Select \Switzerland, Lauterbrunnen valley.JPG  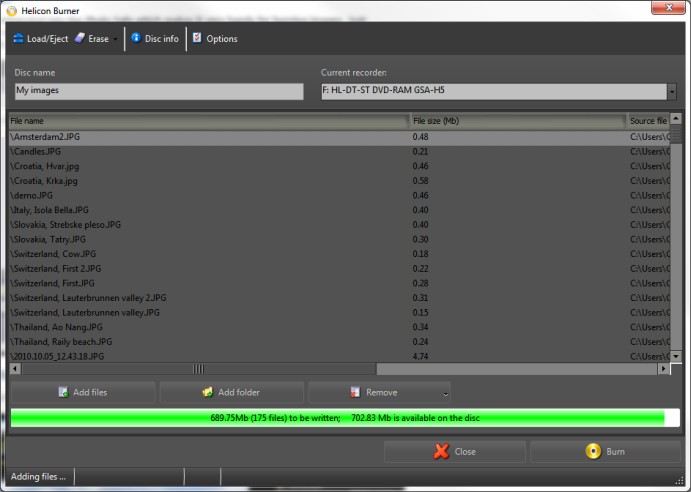click(339, 313)
